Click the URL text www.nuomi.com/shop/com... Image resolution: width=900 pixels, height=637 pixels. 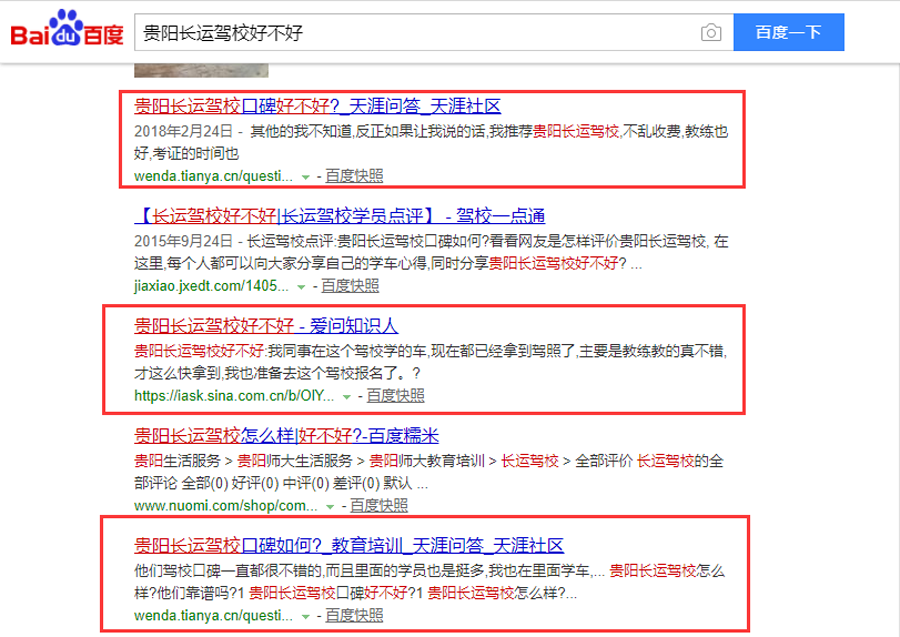click(226, 506)
